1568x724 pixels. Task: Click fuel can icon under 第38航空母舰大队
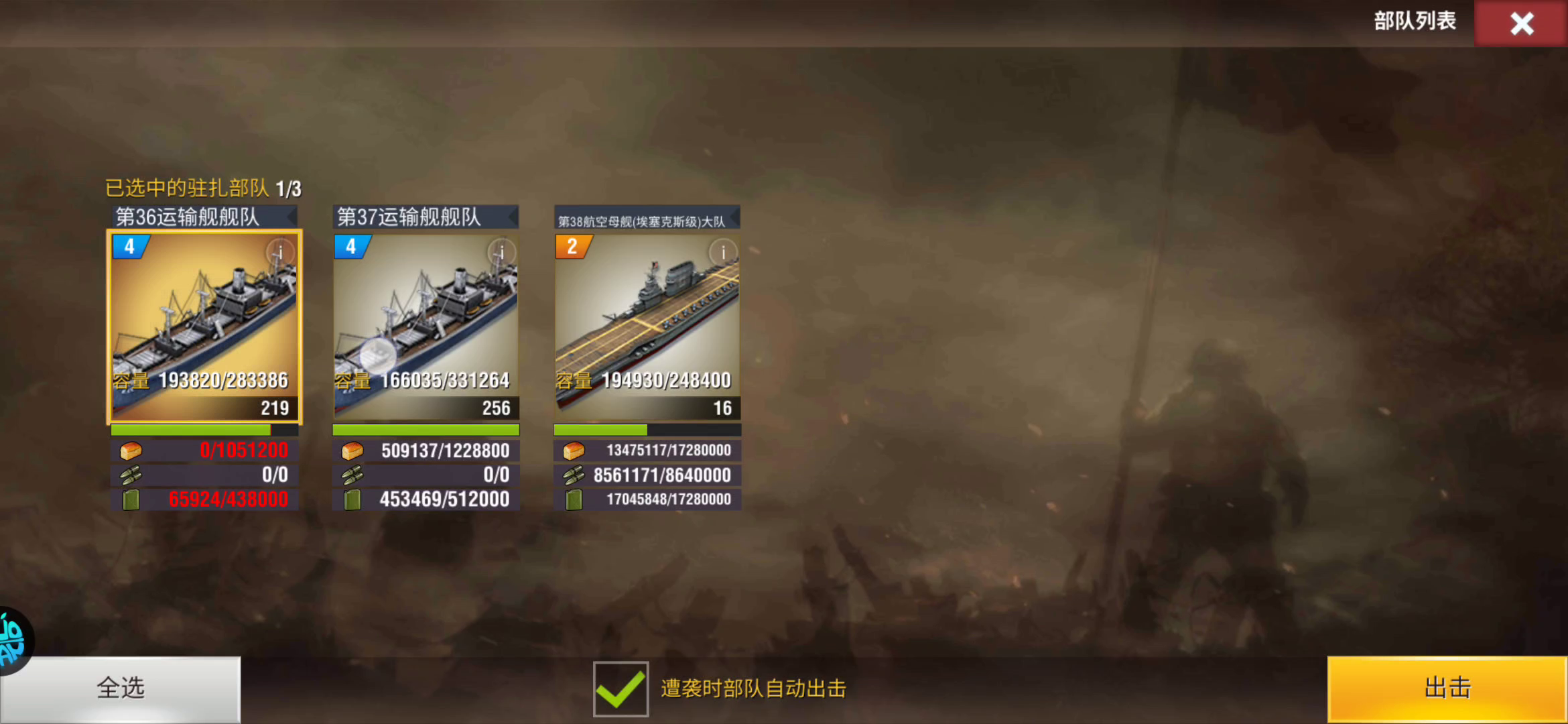574,499
